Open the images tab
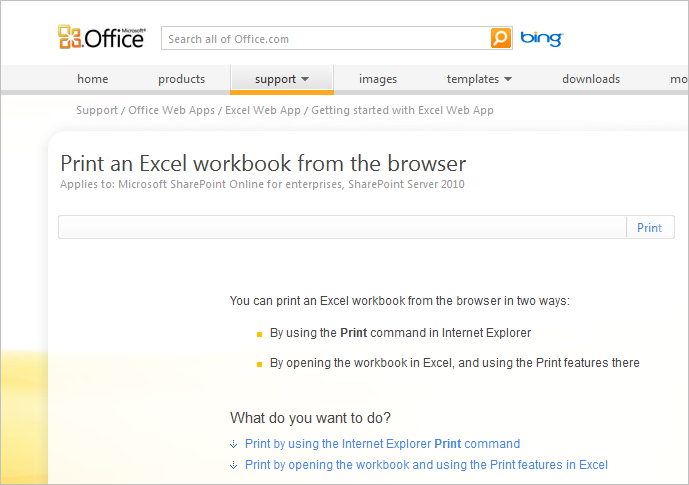Screen dimensions: 689x485 [378, 79]
